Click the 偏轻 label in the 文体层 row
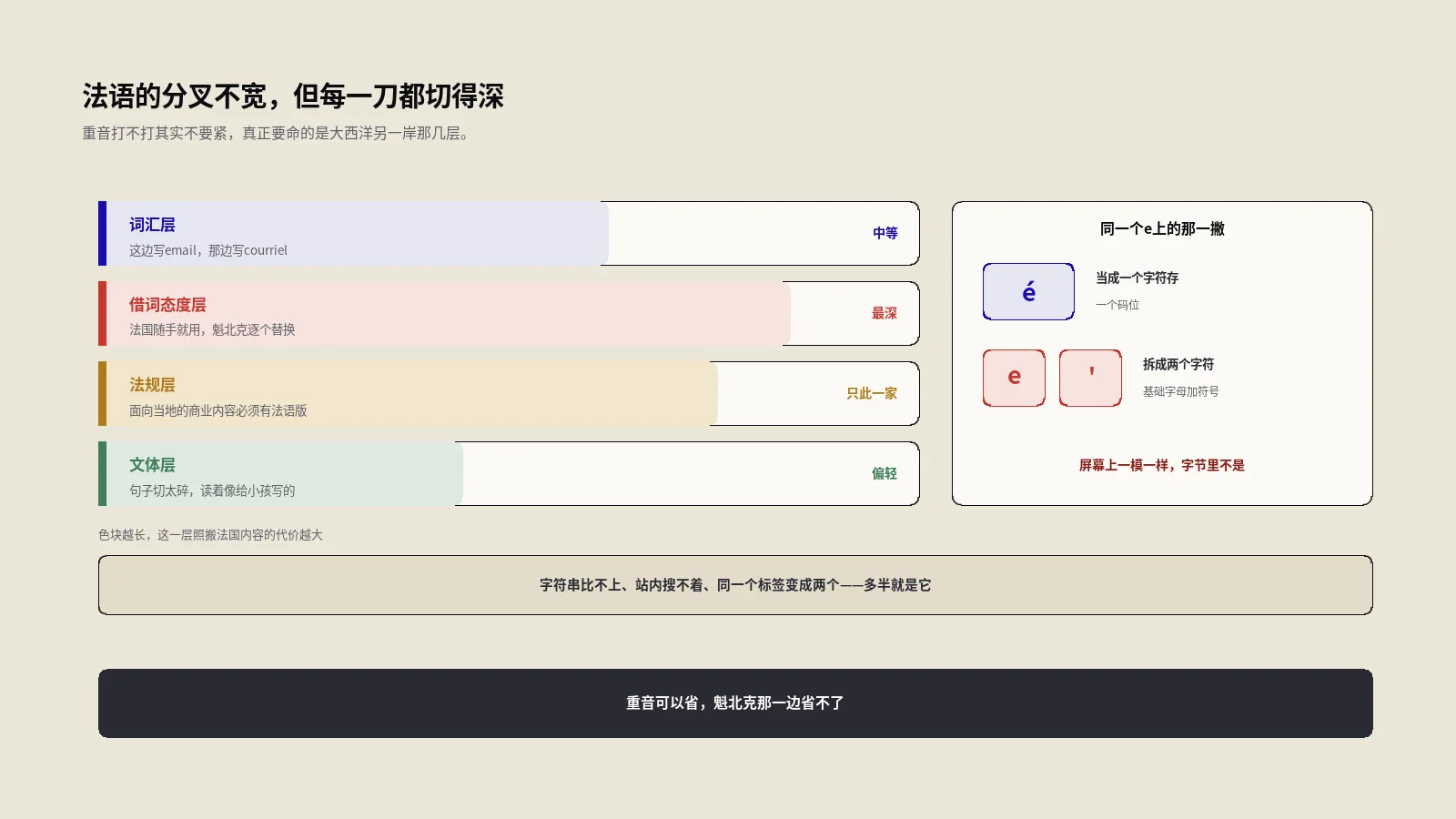Viewport: 1456px width, 819px height. 885,473
